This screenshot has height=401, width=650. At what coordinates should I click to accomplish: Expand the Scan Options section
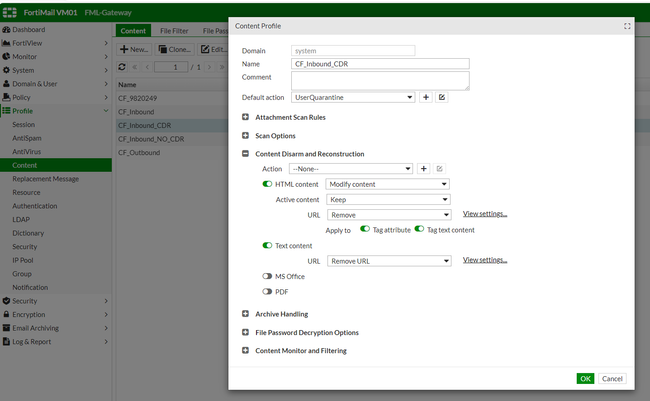coord(246,135)
